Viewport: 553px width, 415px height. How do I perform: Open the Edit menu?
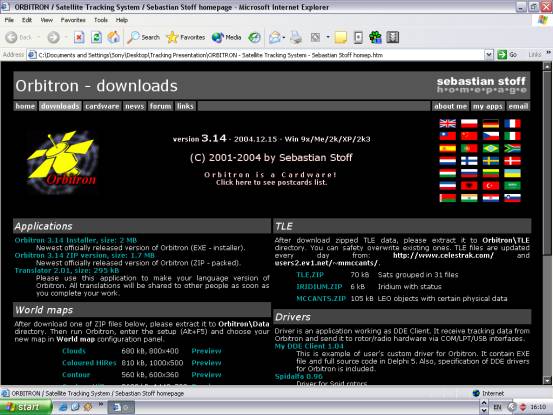coord(27,20)
